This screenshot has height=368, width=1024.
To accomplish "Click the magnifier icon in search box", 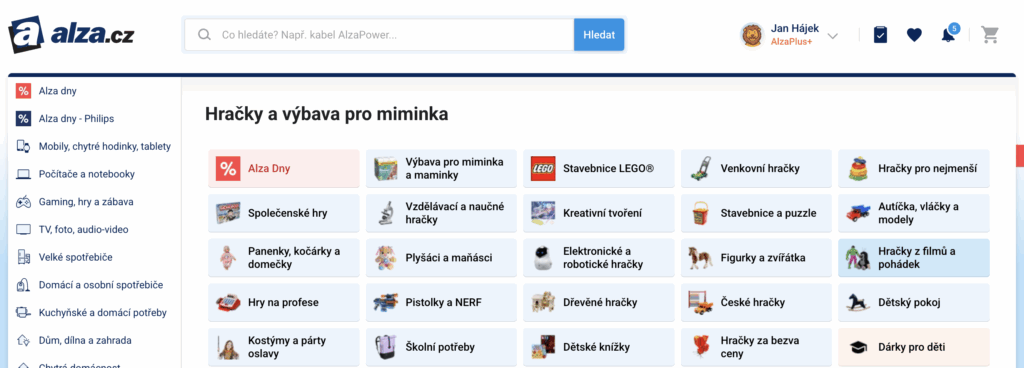I will (x=204, y=35).
